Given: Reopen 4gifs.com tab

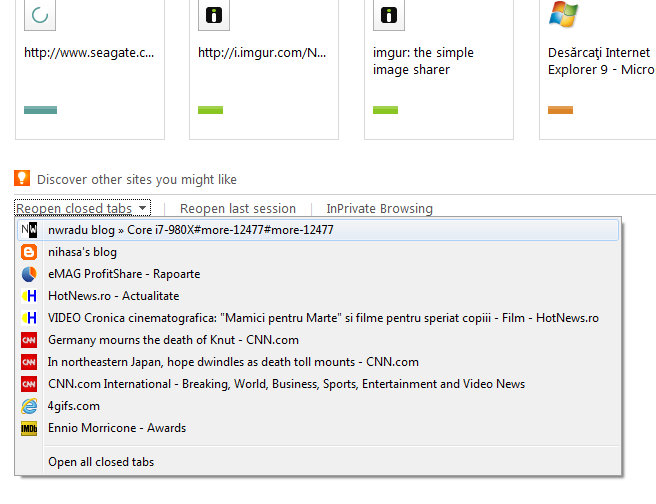Looking at the screenshot, I should point(318,406).
